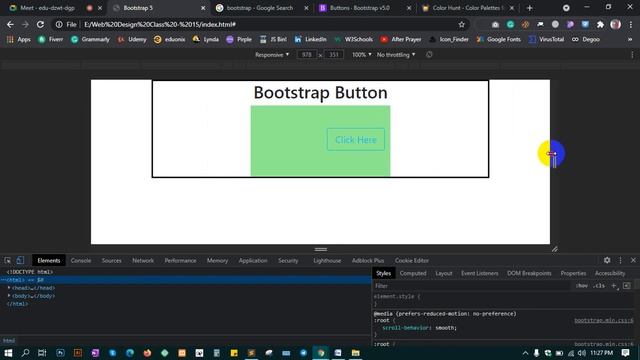Click the browser forward arrow
This screenshot has width=640, height=360.
25,24
